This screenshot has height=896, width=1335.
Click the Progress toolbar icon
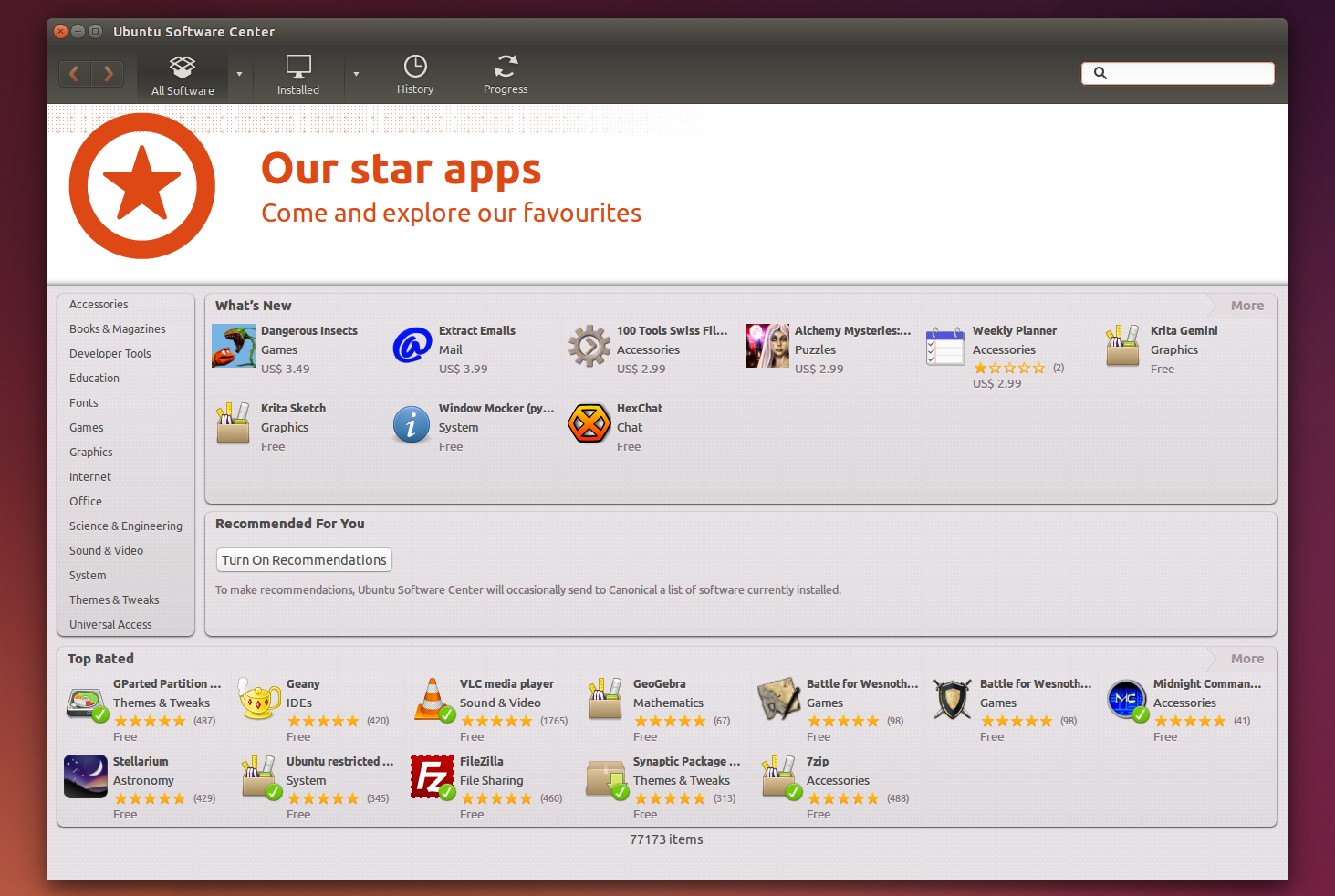click(x=505, y=73)
